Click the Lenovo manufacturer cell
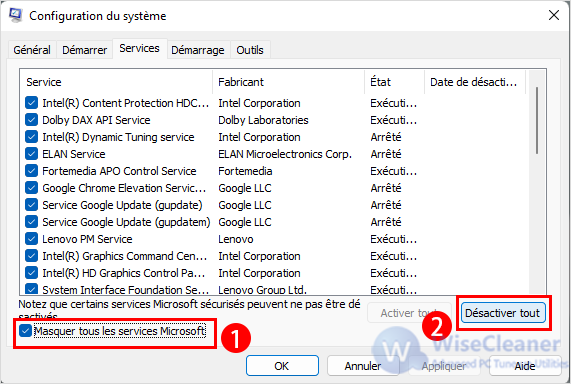This screenshot has width=571, height=384. coord(236,239)
